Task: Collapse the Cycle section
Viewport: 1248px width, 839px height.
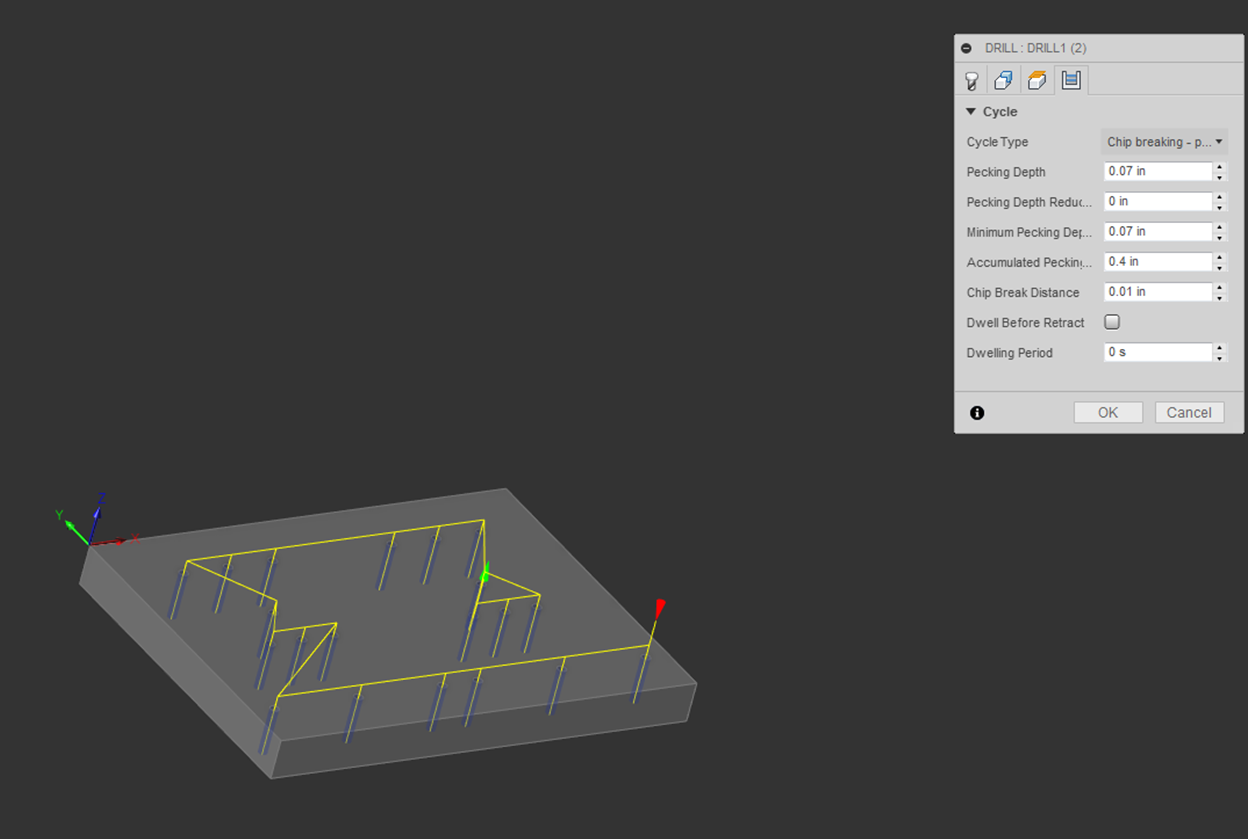Action: (971, 112)
